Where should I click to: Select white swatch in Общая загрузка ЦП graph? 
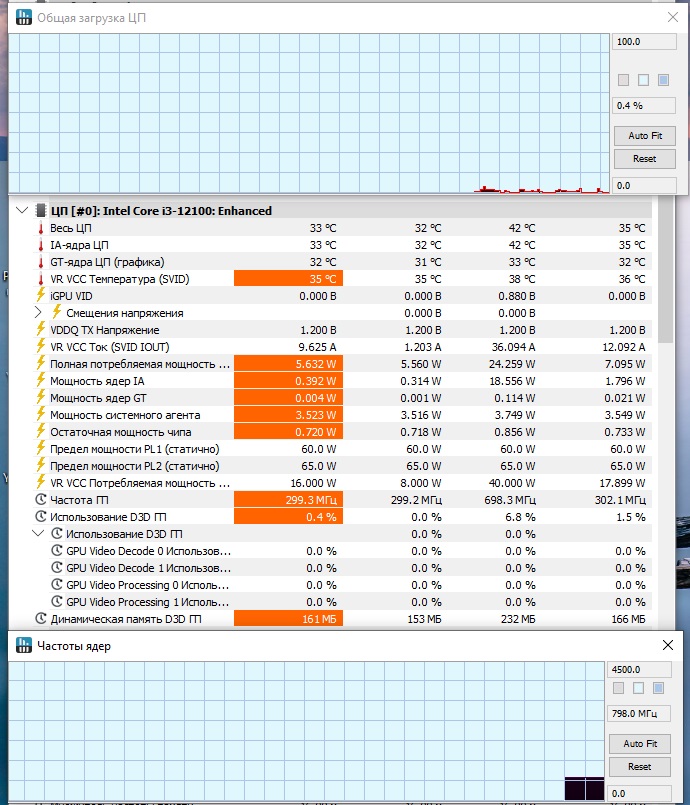(x=643, y=80)
